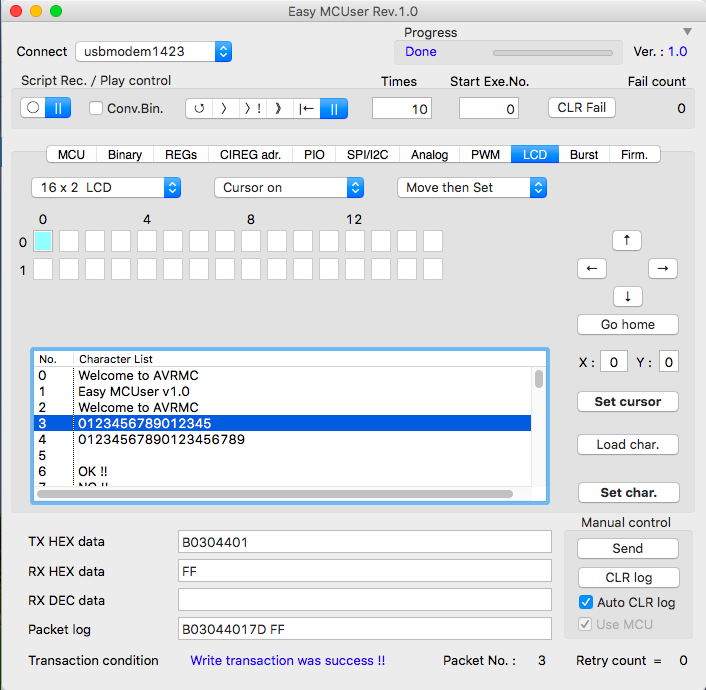Click the RX HEX data field
The image size is (706, 690).
(365, 571)
